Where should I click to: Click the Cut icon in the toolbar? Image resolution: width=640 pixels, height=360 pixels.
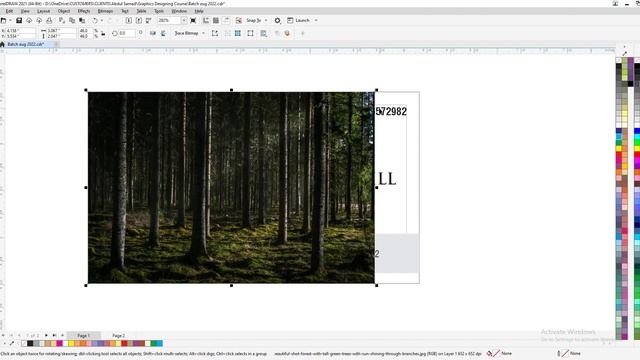click(62, 20)
